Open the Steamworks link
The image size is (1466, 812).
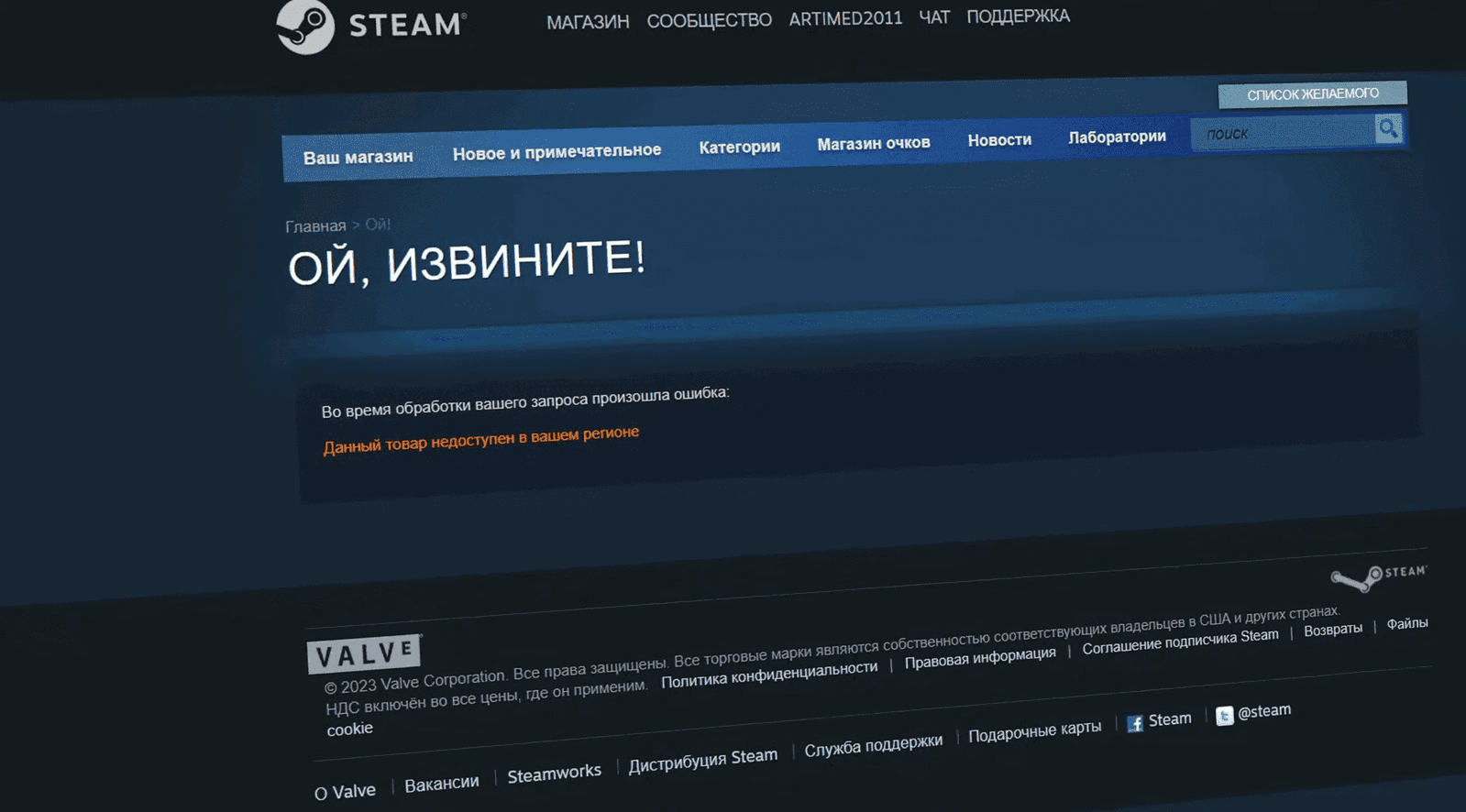(554, 774)
